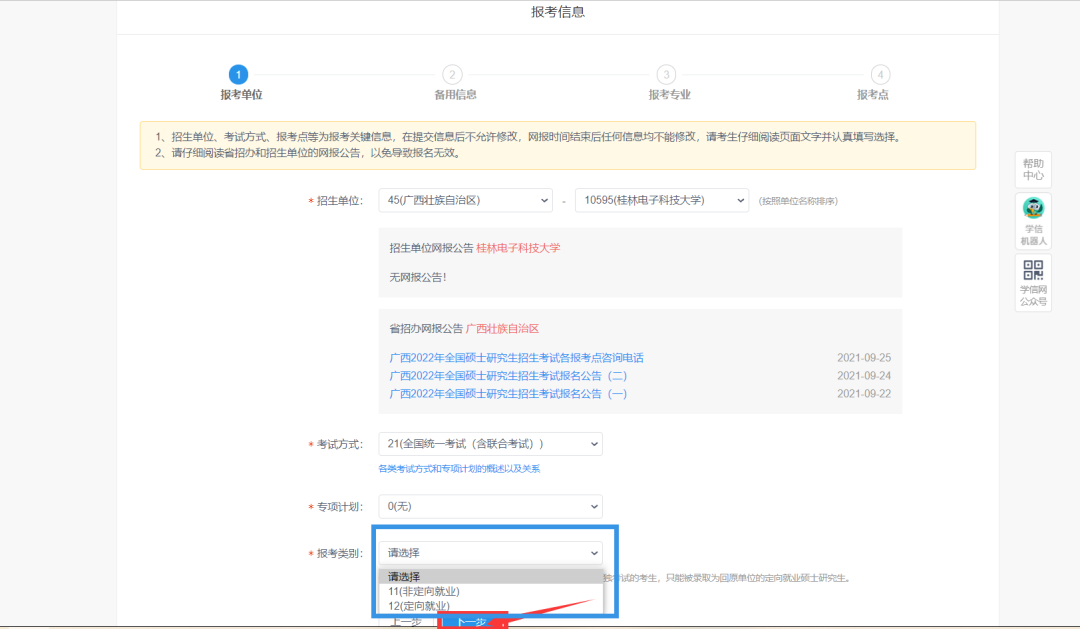Open the 专项计划 dropdown
The height and width of the screenshot is (629, 1080).
[490, 506]
